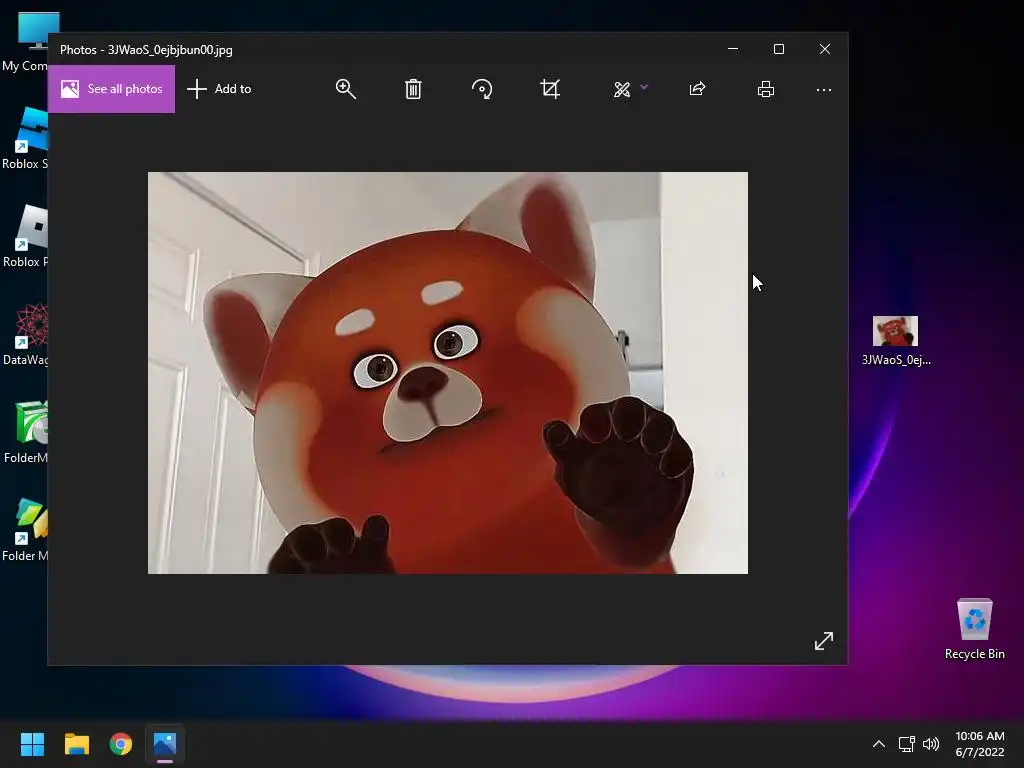Zoom in with the magnifier icon

[345, 89]
